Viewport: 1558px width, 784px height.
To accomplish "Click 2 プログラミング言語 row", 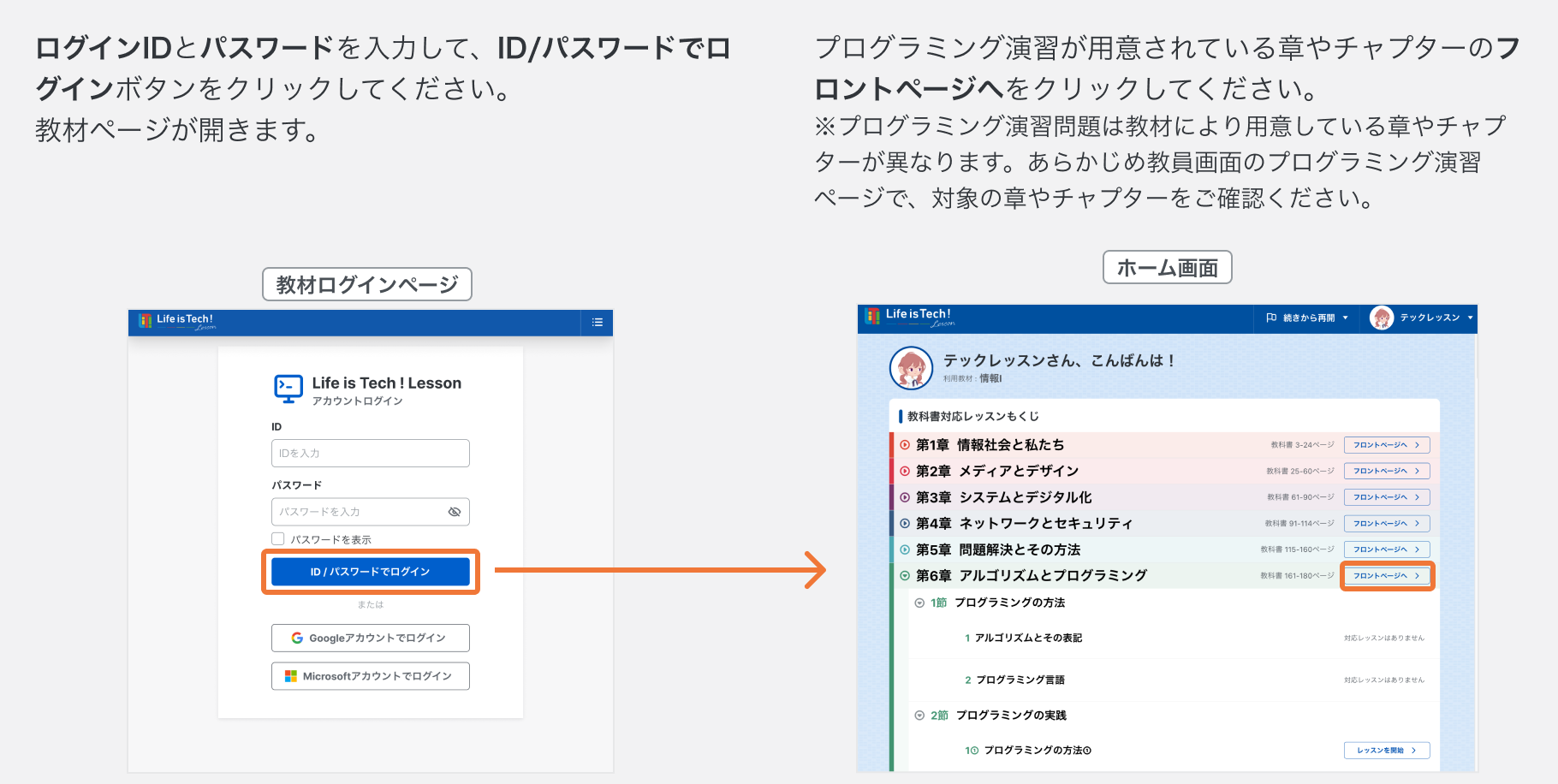I will coord(1174,680).
